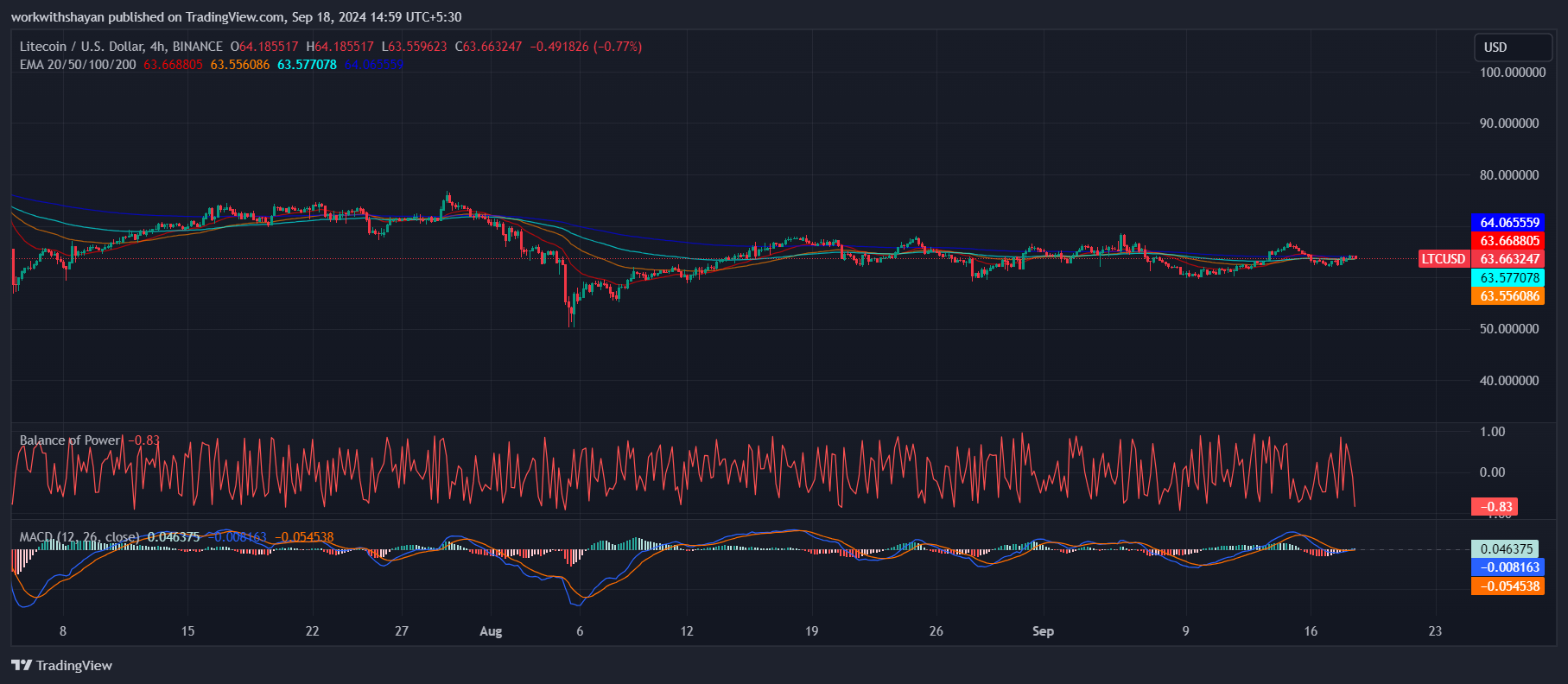Click the Sep label on the time axis

(x=1043, y=631)
